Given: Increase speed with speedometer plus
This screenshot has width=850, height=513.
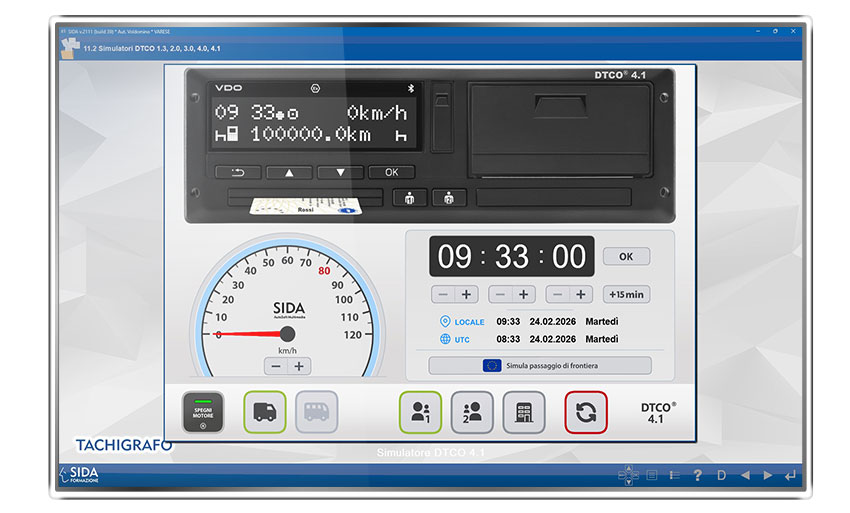Looking at the screenshot, I should (x=299, y=366).
